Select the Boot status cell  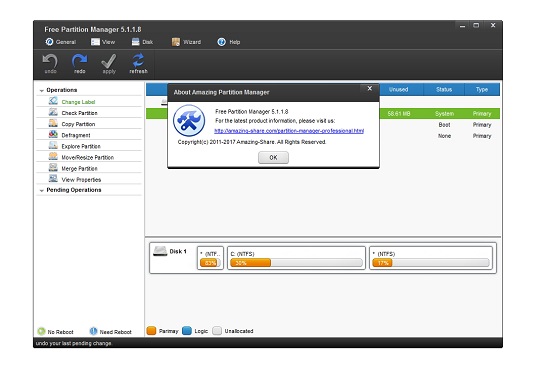pyautogui.click(x=444, y=125)
